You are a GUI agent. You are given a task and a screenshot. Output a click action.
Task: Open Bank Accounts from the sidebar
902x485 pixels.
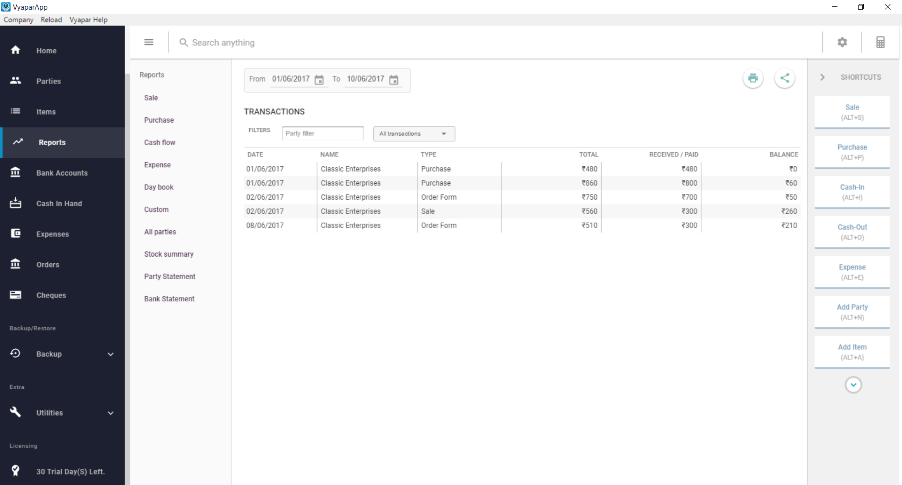click(x=62, y=173)
